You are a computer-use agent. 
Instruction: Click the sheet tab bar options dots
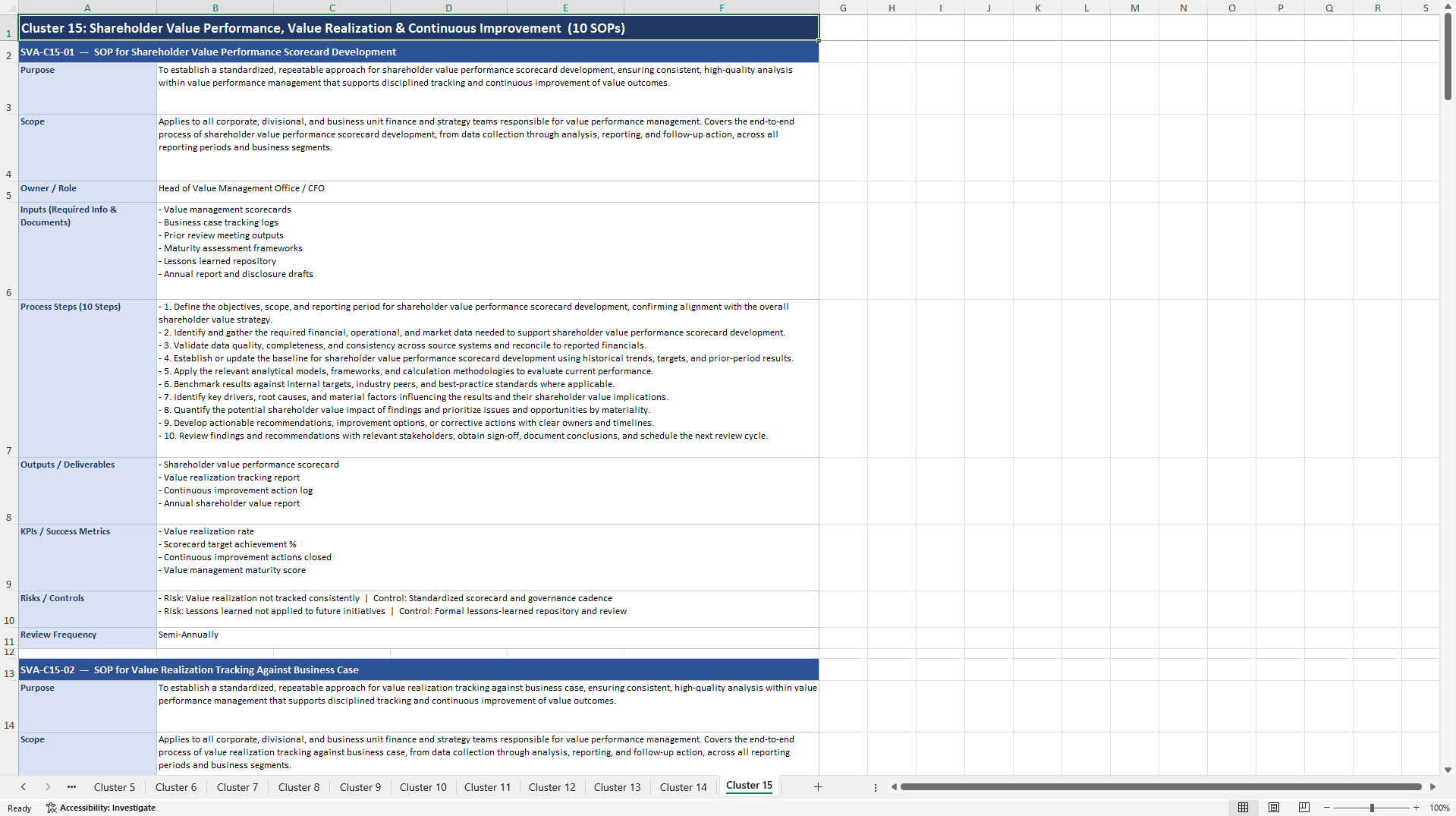pos(876,787)
